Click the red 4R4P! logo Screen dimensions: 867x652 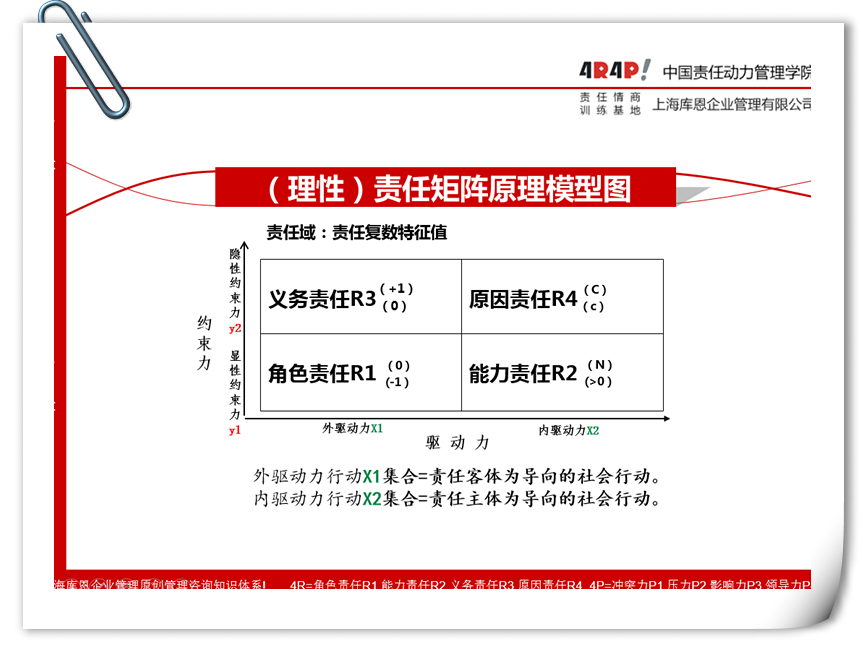click(x=614, y=70)
